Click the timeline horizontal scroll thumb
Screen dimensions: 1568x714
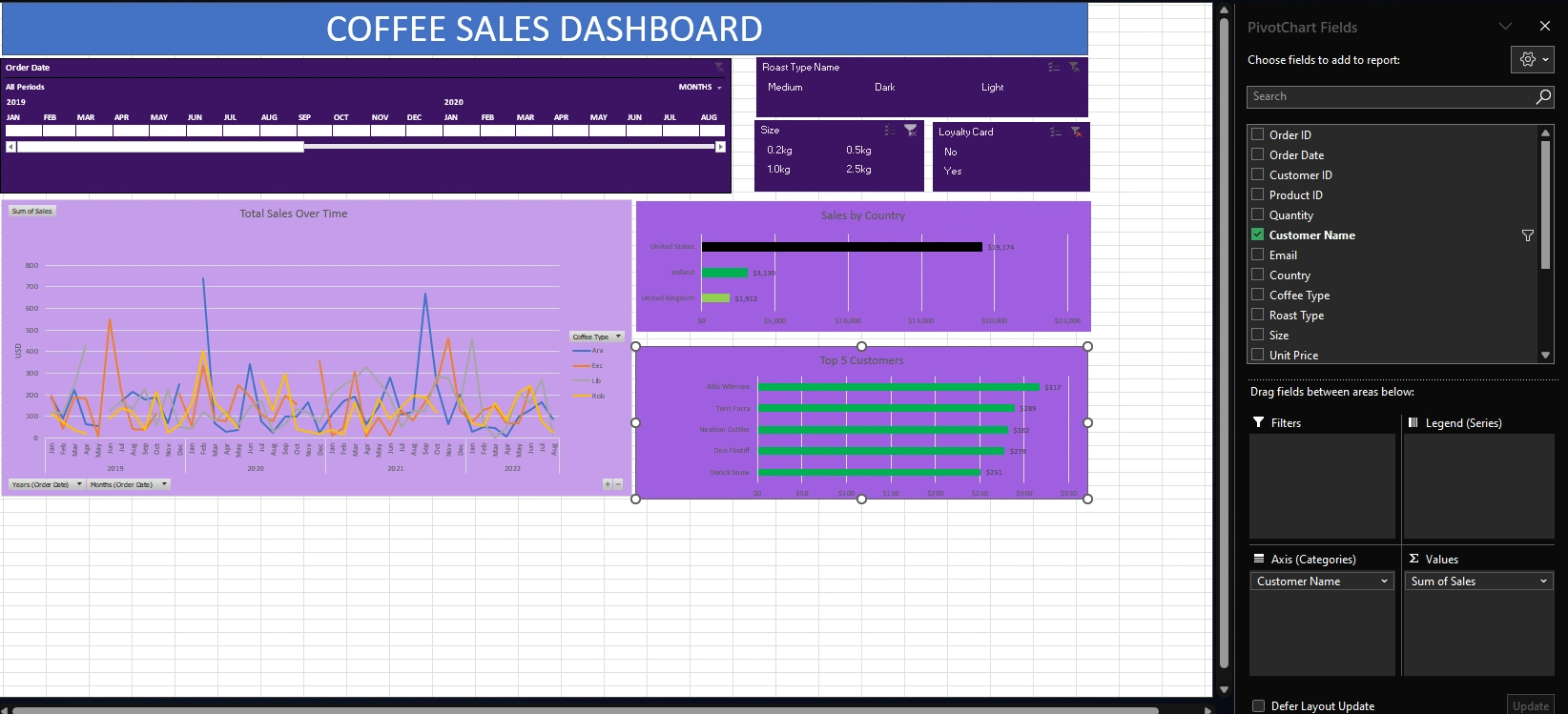point(160,147)
